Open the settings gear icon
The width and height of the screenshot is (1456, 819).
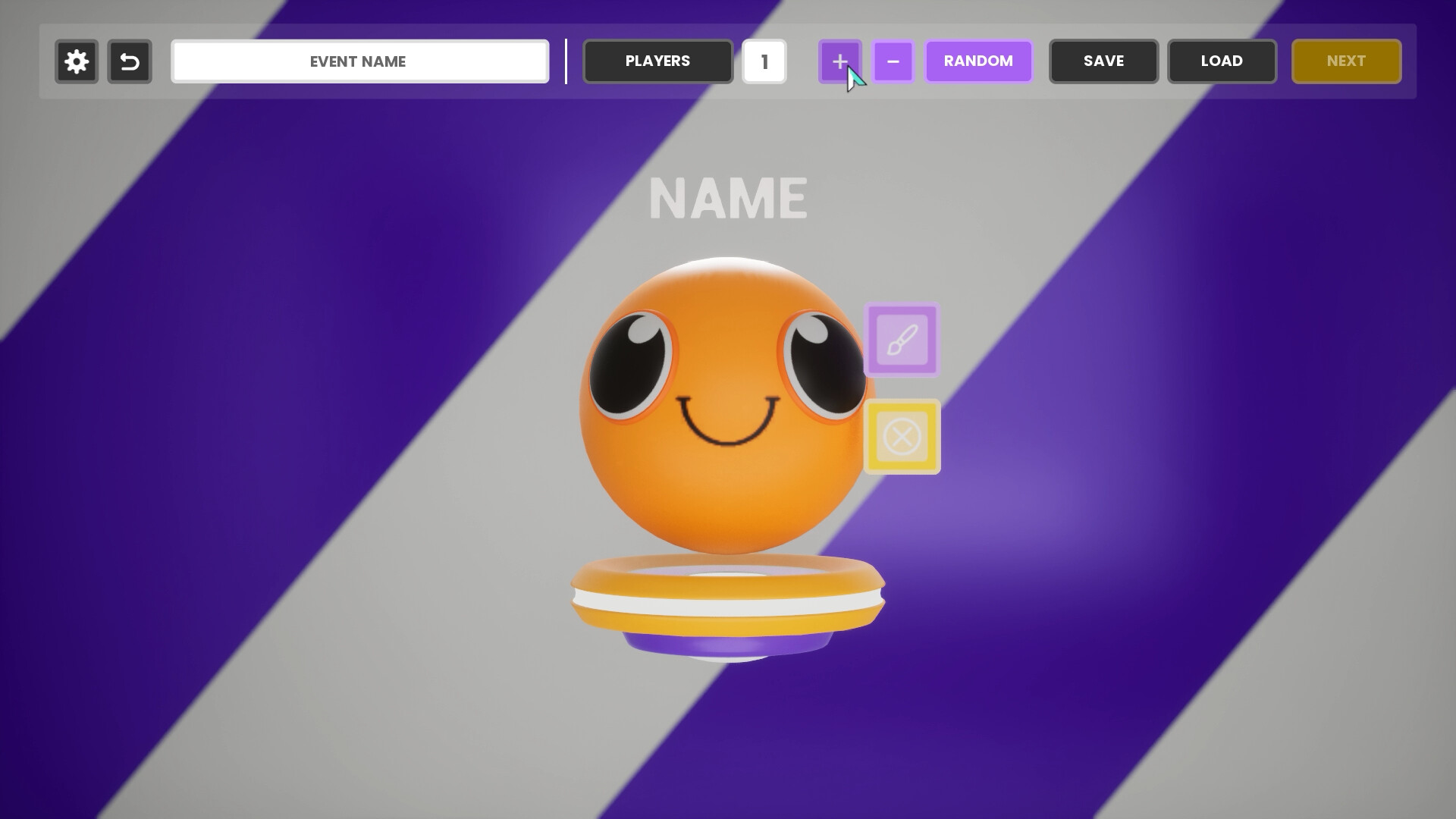click(76, 61)
